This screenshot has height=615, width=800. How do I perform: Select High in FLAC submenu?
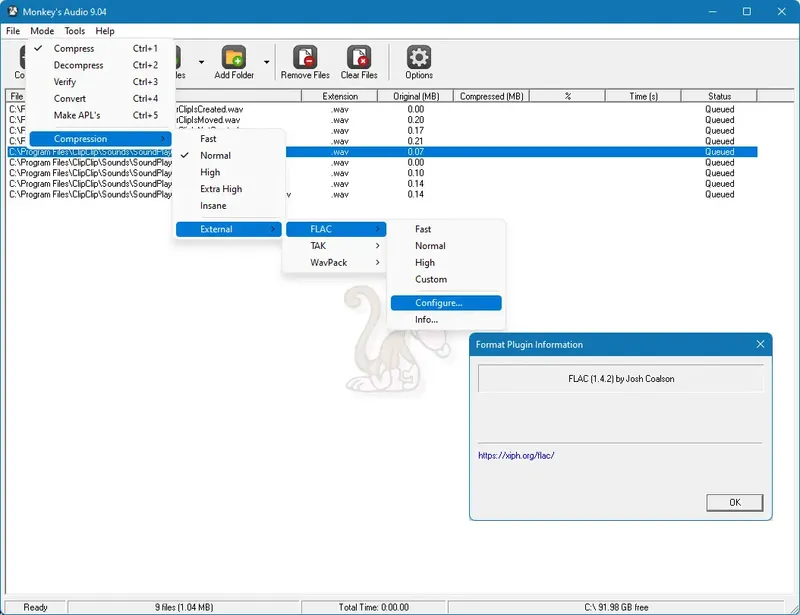point(446,263)
